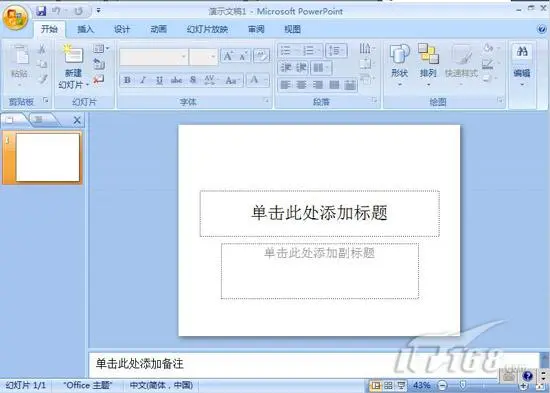Screen dimensions: 550x393
Task: Close the slides pane with X
Action: pyautogui.click(x=77, y=121)
